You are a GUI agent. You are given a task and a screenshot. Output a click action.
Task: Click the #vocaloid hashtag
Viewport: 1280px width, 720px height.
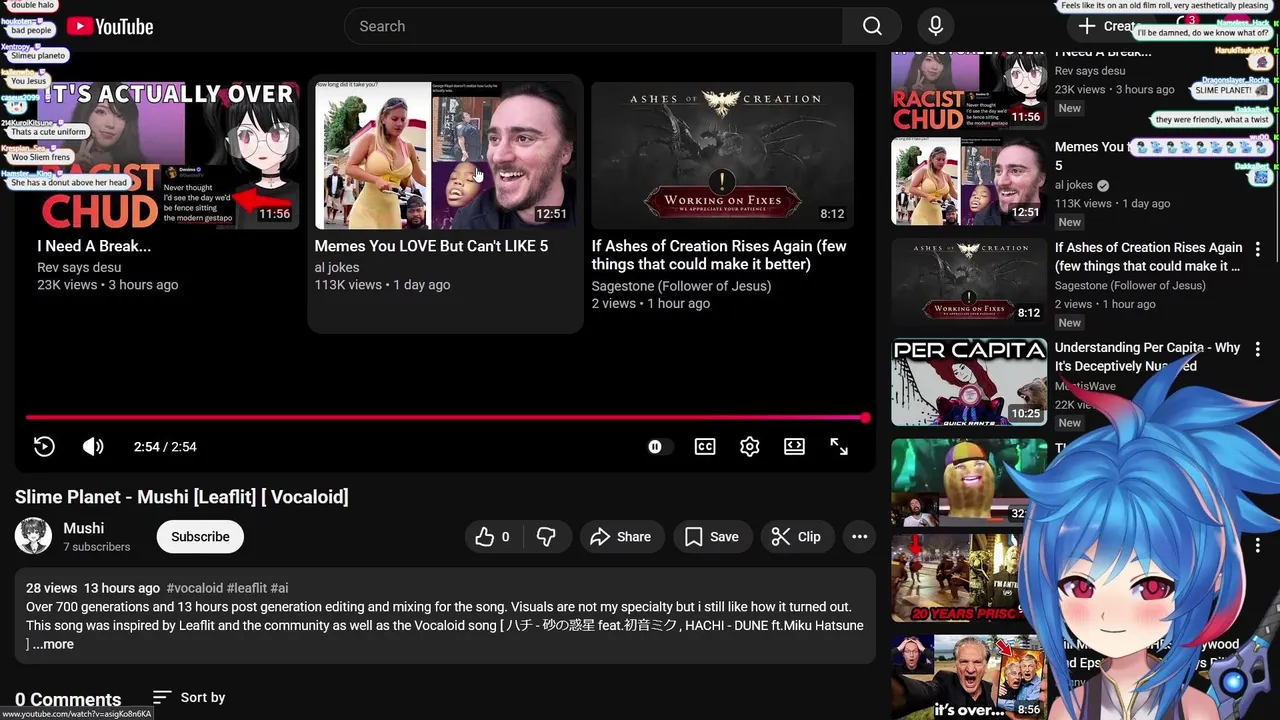click(x=194, y=588)
